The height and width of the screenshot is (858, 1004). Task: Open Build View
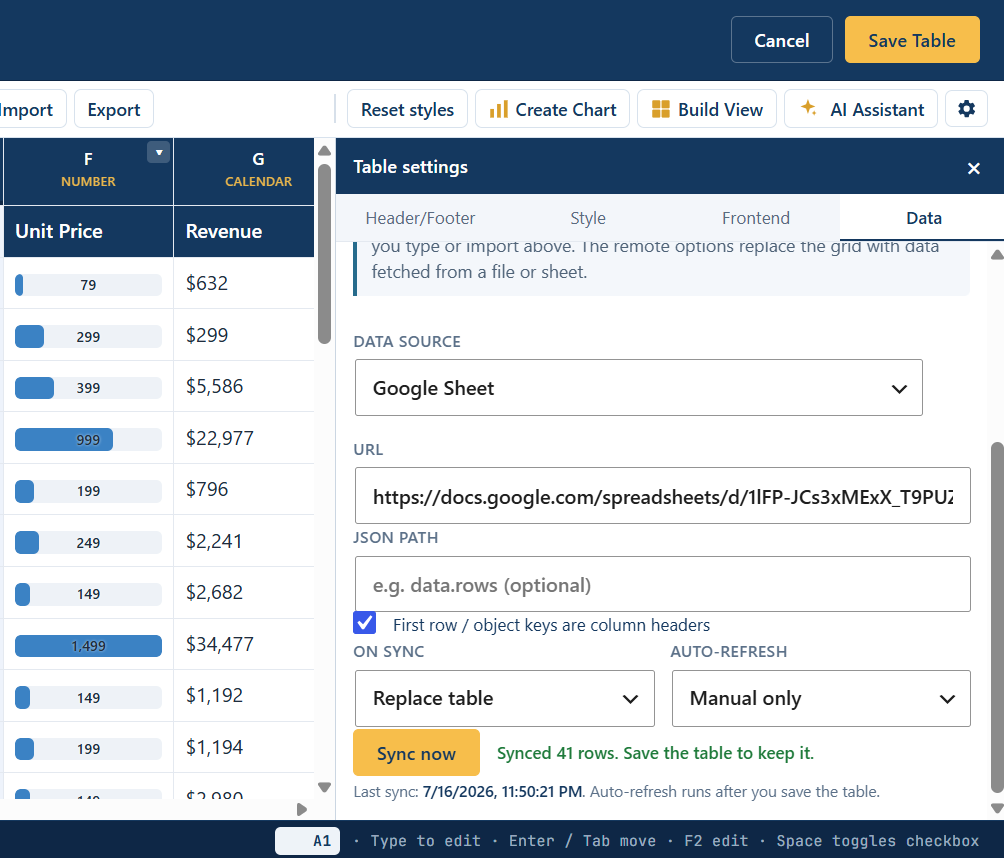point(707,109)
